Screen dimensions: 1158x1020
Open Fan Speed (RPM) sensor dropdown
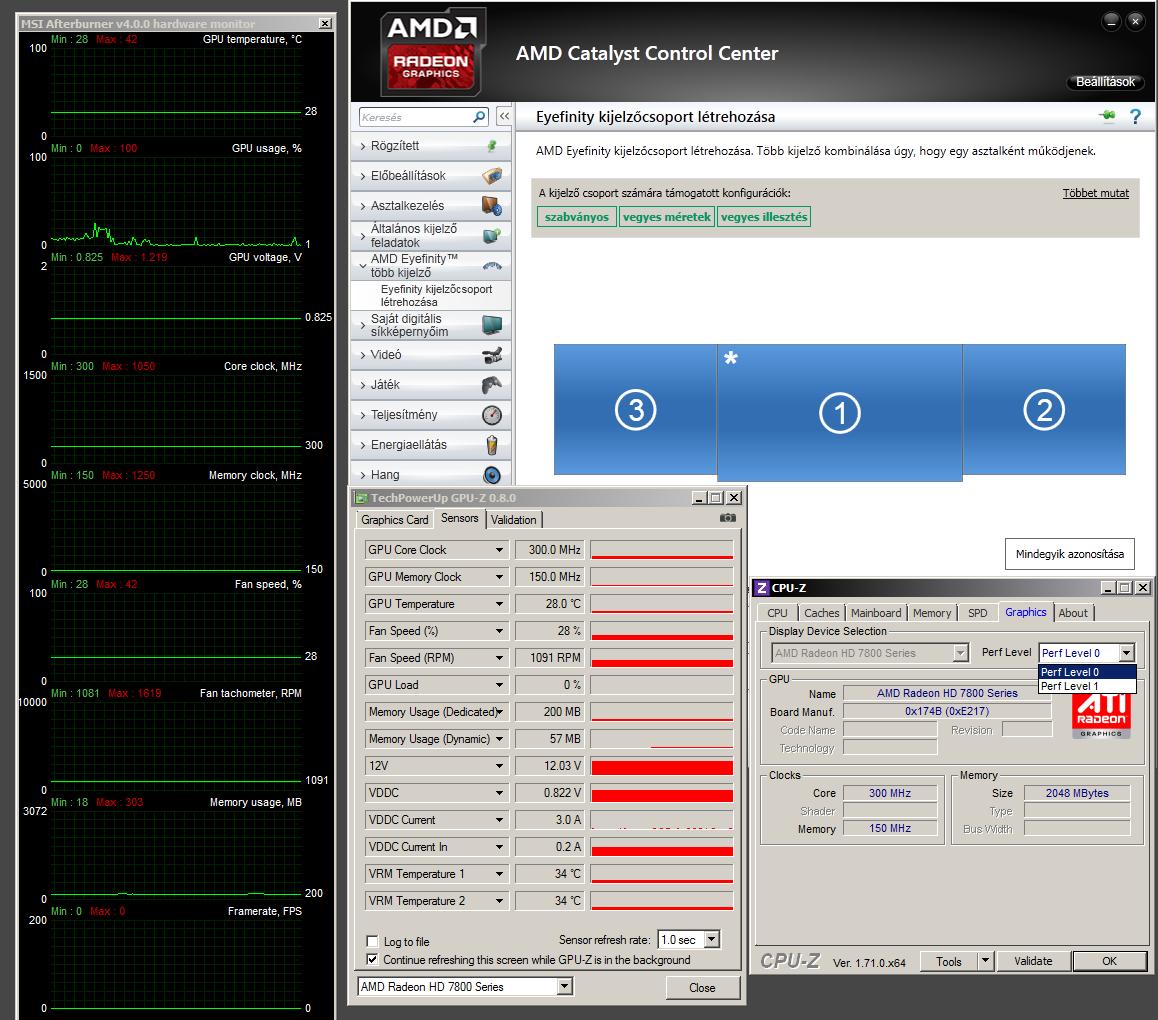499,658
